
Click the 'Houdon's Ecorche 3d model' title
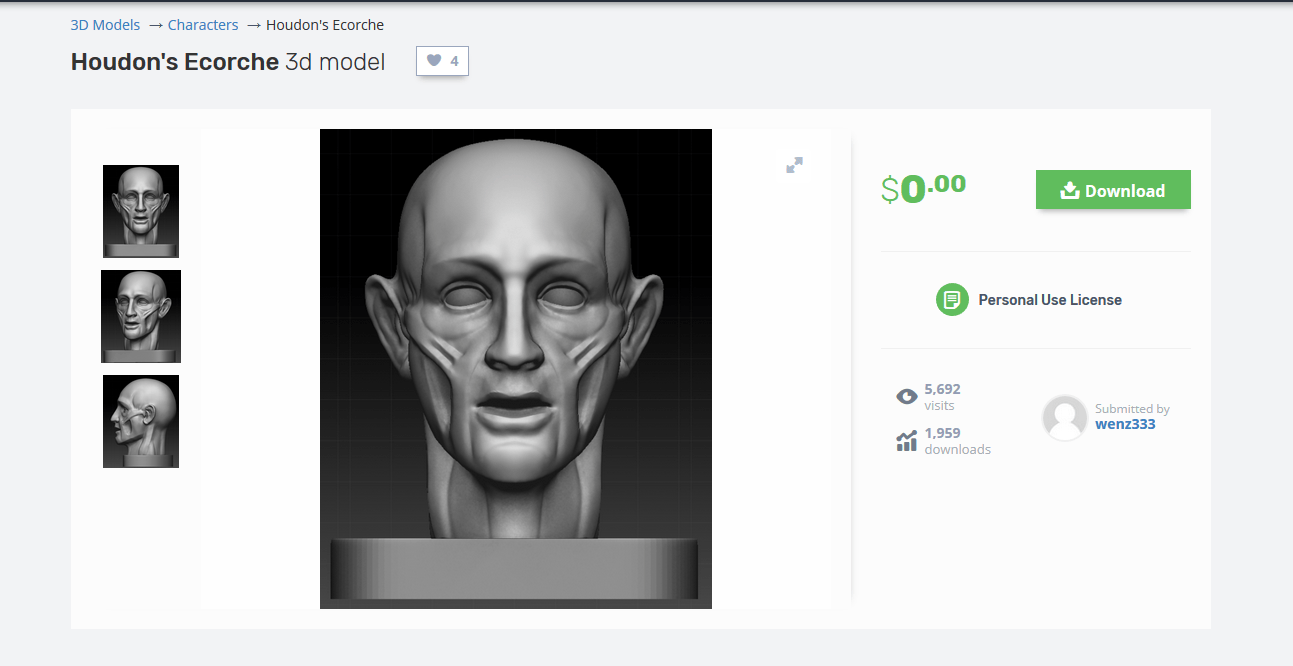[228, 62]
